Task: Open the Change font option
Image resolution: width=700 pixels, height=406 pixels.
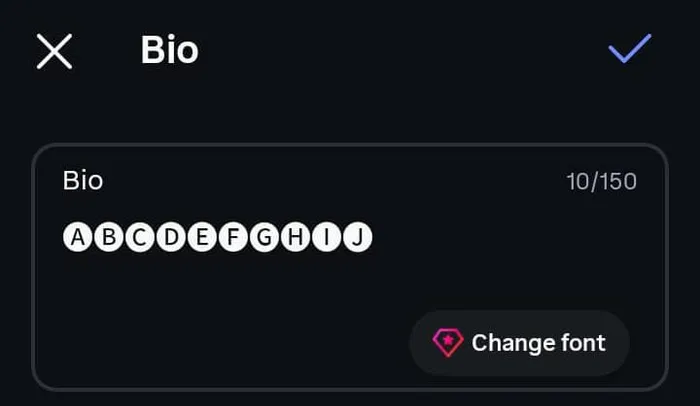Action: [x=520, y=343]
